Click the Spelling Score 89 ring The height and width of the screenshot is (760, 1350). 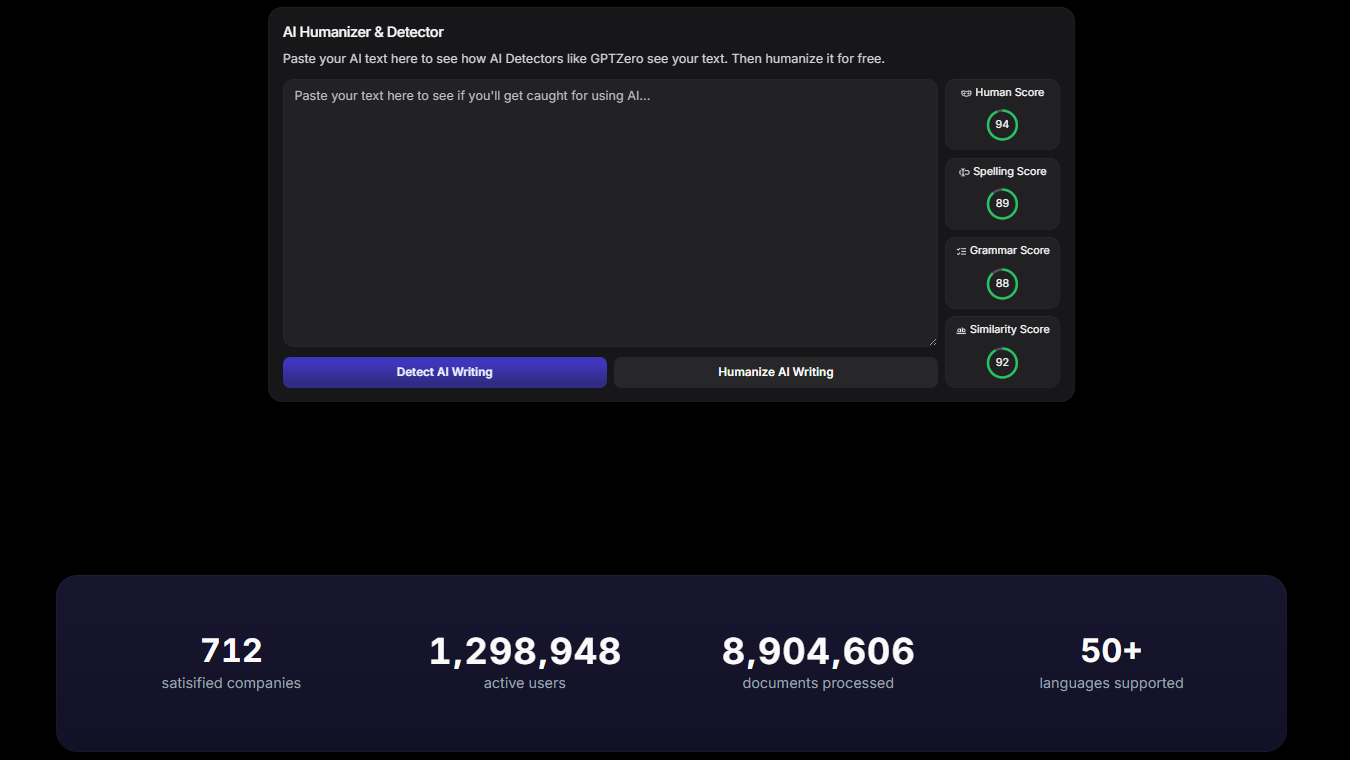tap(1002, 204)
